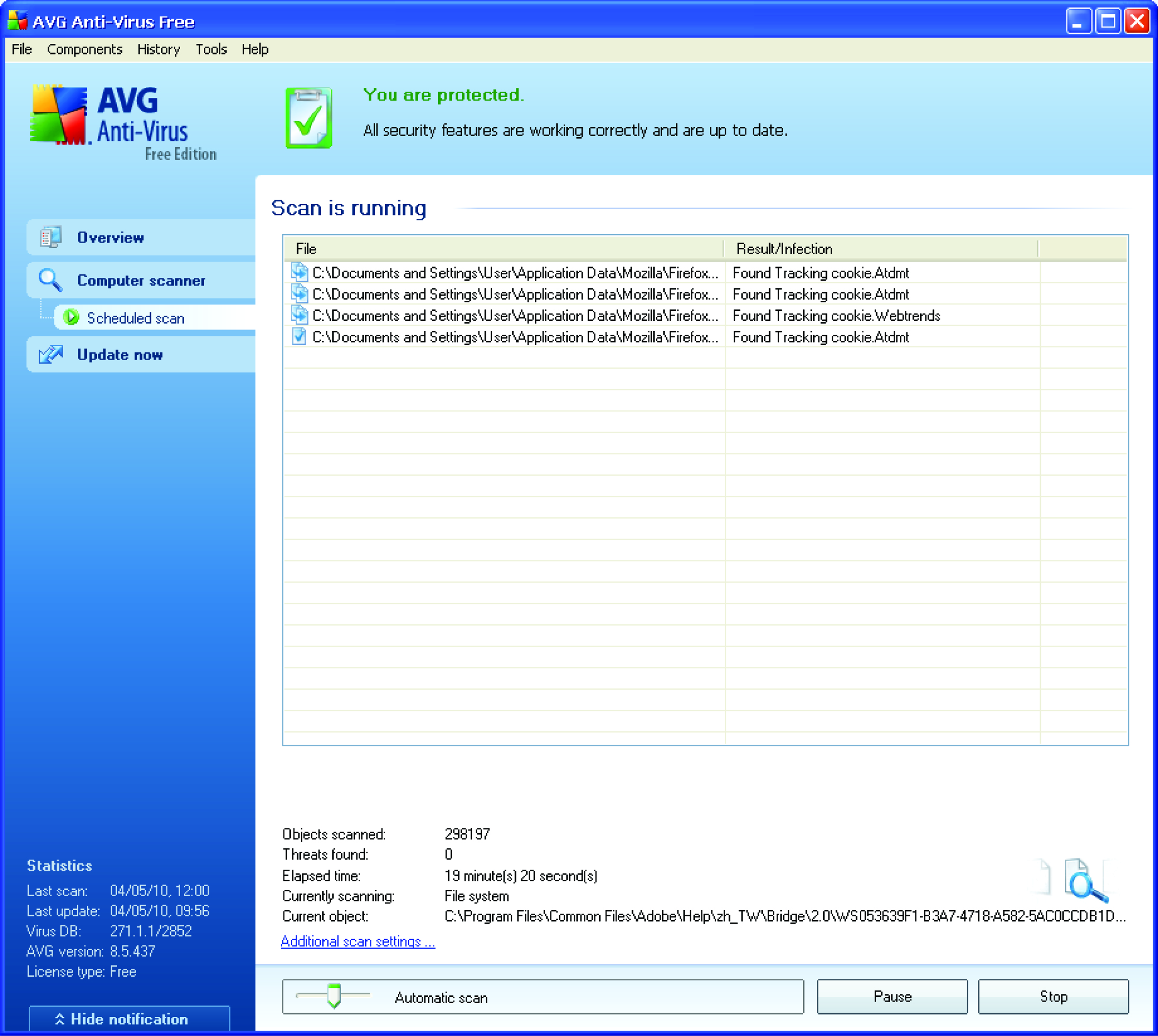Click the Computer scanner magnifier icon
The width and height of the screenshot is (1158, 1036).
point(50,280)
